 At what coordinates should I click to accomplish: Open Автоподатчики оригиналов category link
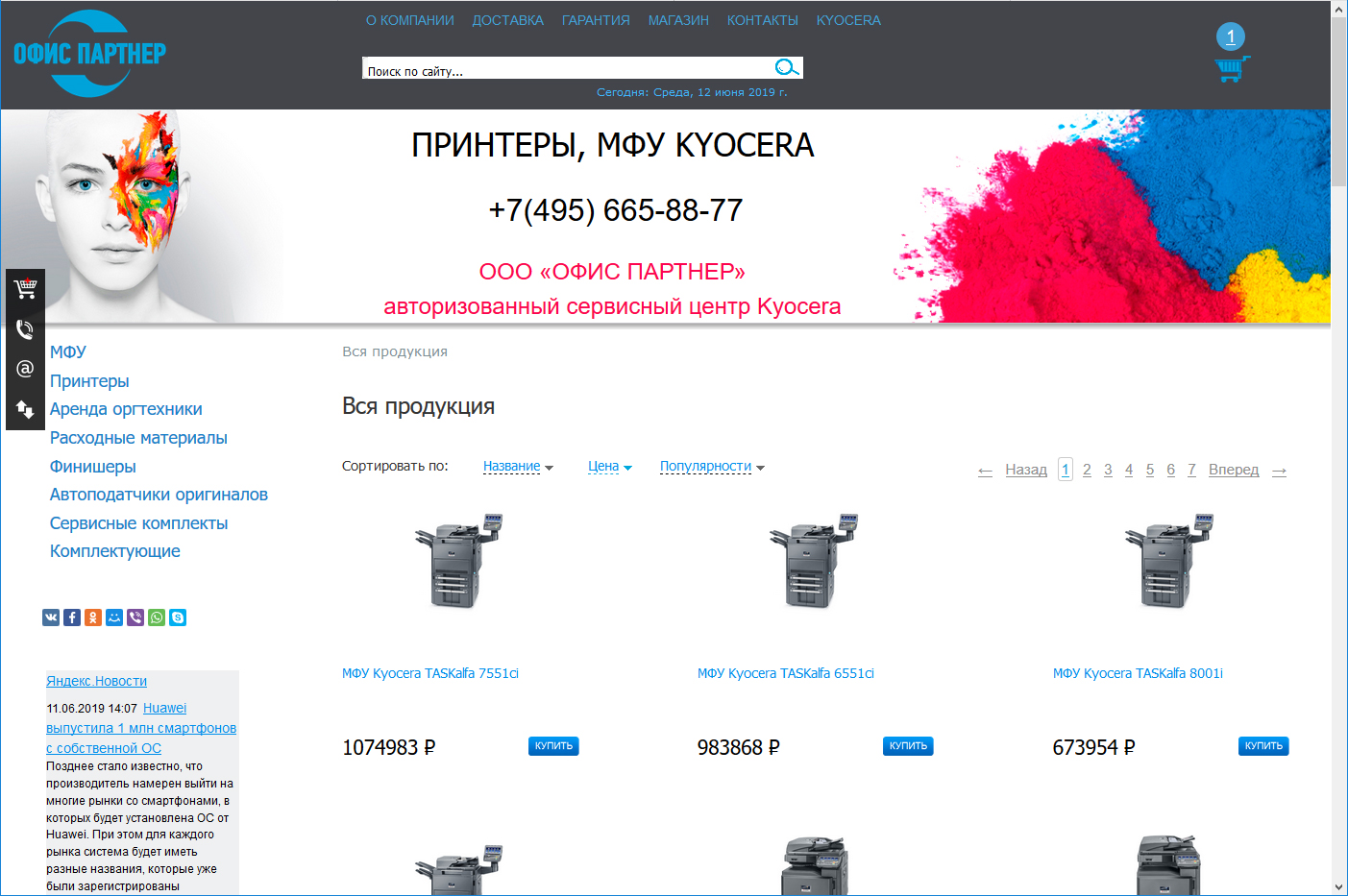point(159,495)
